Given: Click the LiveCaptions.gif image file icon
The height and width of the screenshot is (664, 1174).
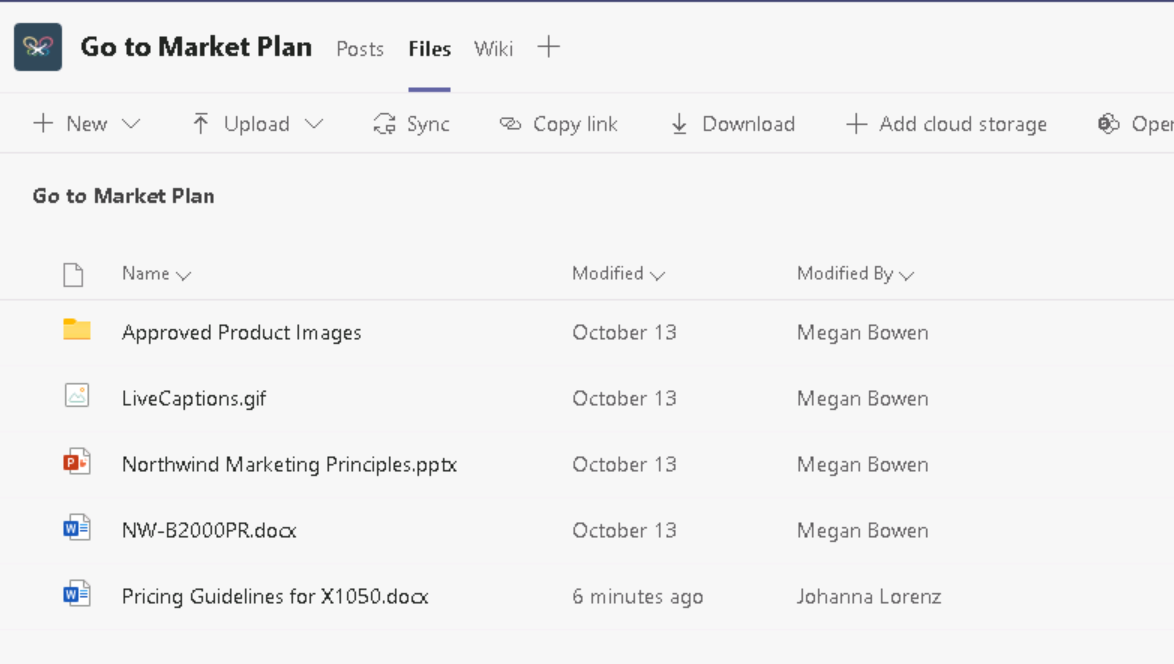Looking at the screenshot, I should tap(77, 396).
